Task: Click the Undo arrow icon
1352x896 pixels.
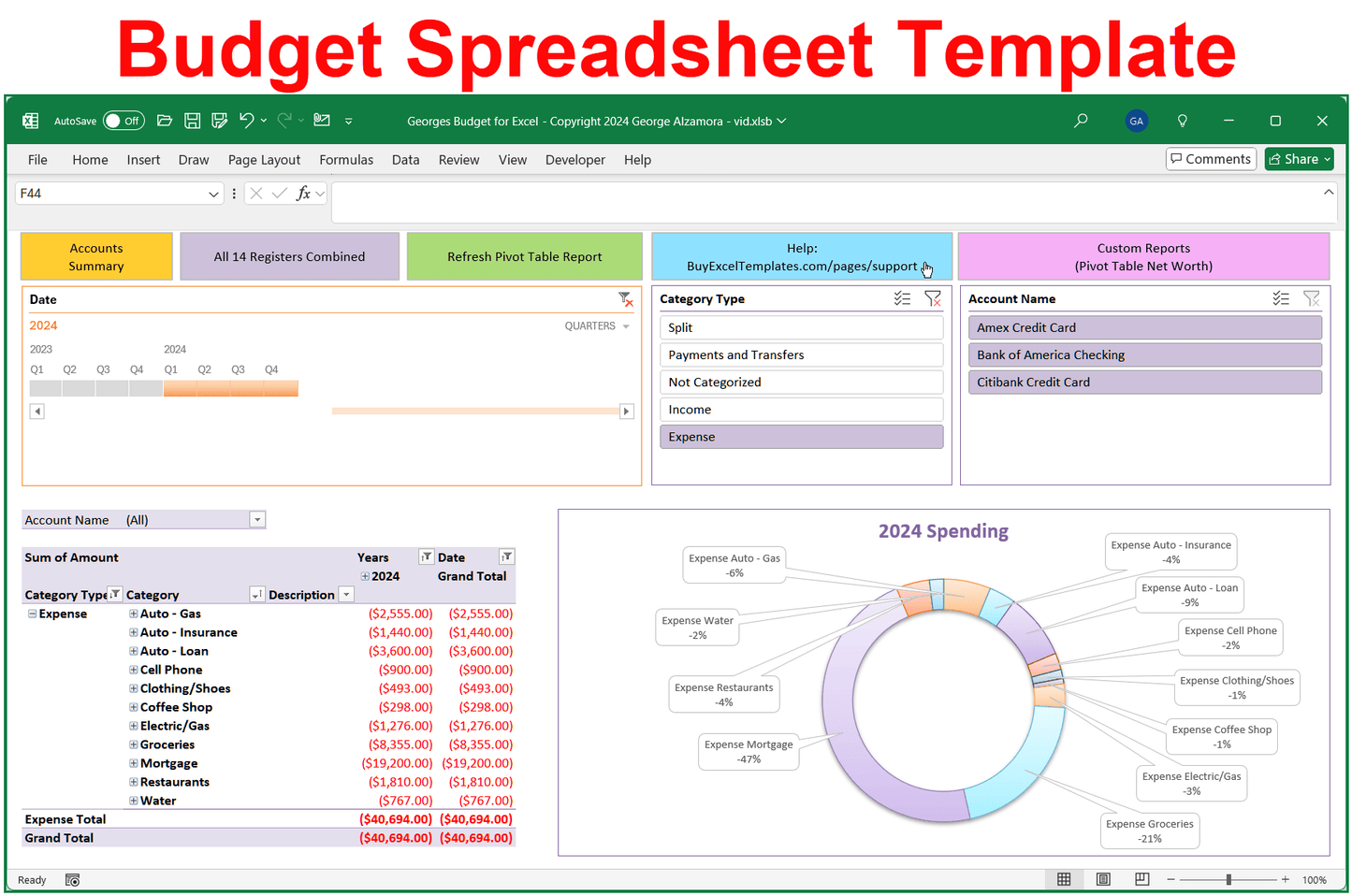Action: pyautogui.click(x=247, y=120)
